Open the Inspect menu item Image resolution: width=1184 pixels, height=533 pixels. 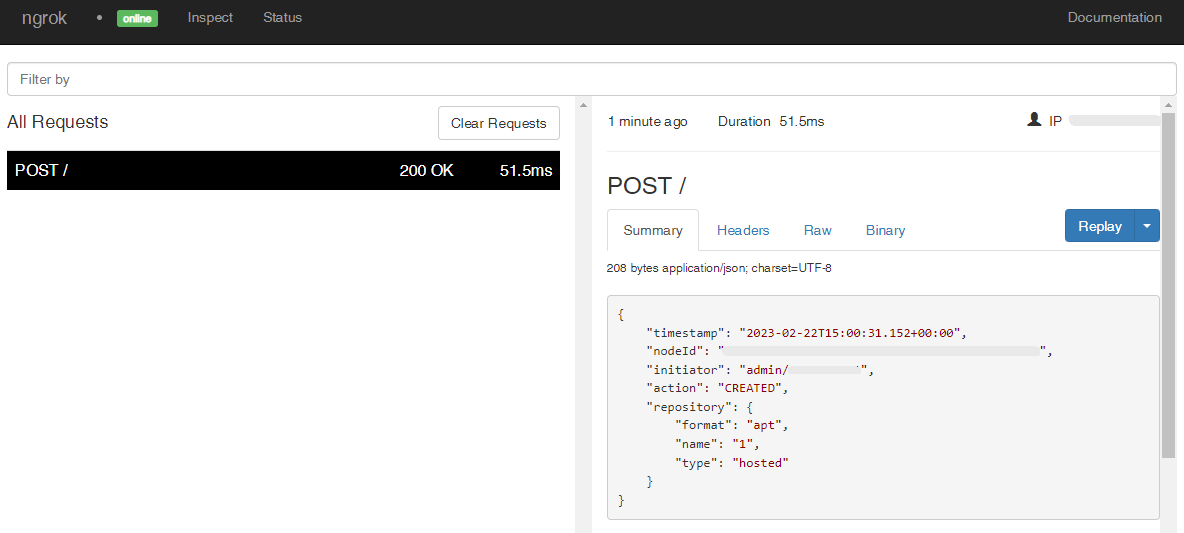[x=210, y=17]
